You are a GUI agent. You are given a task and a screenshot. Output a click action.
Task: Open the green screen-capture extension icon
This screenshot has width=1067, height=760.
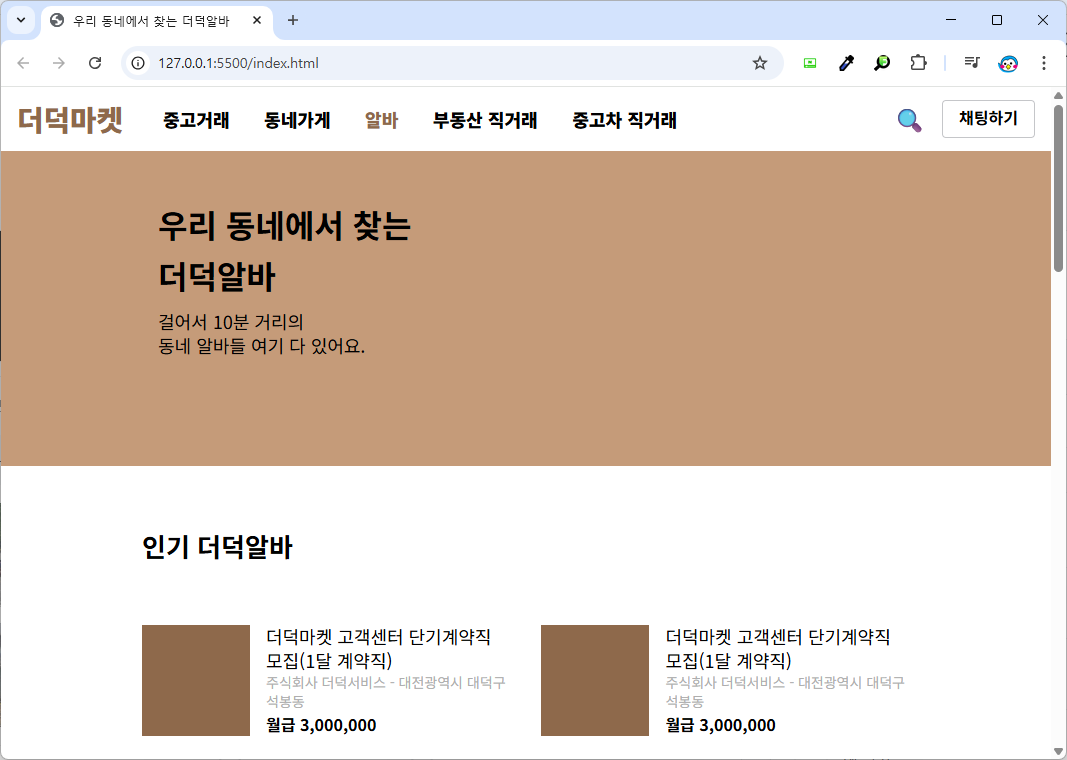coord(810,63)
